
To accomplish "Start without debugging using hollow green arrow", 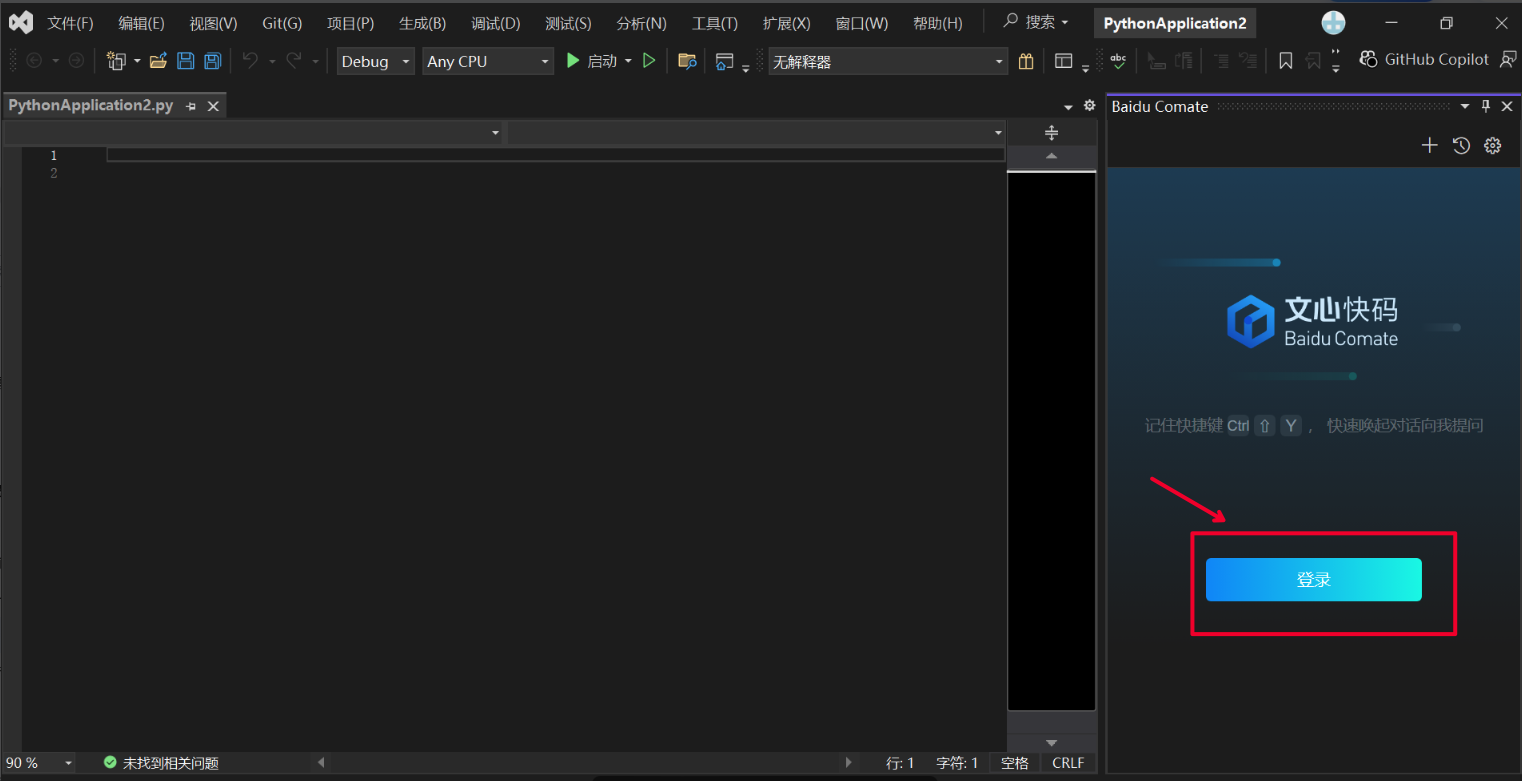I will click(x=649, y=61).
